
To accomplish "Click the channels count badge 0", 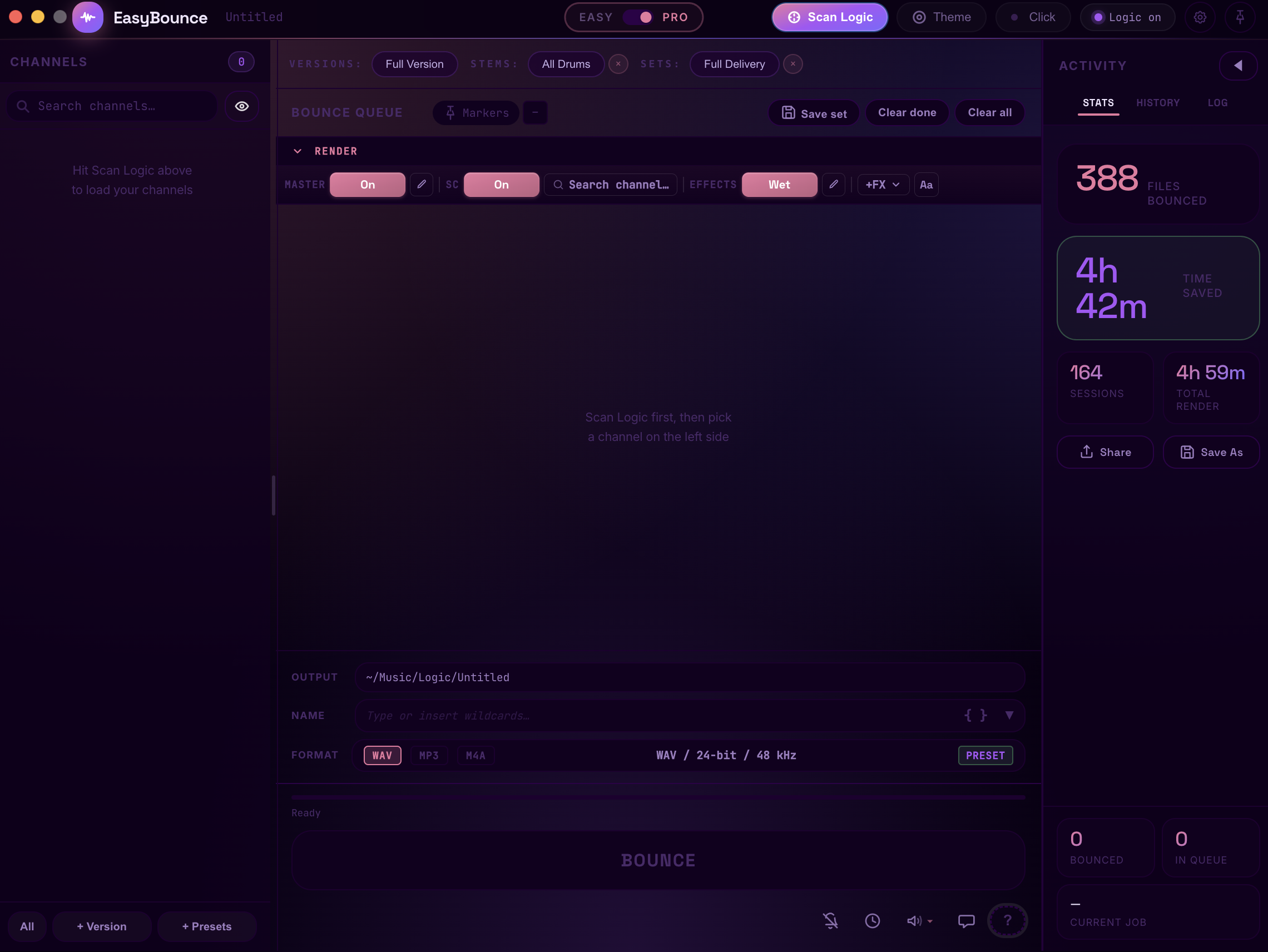I will point(241,62).
